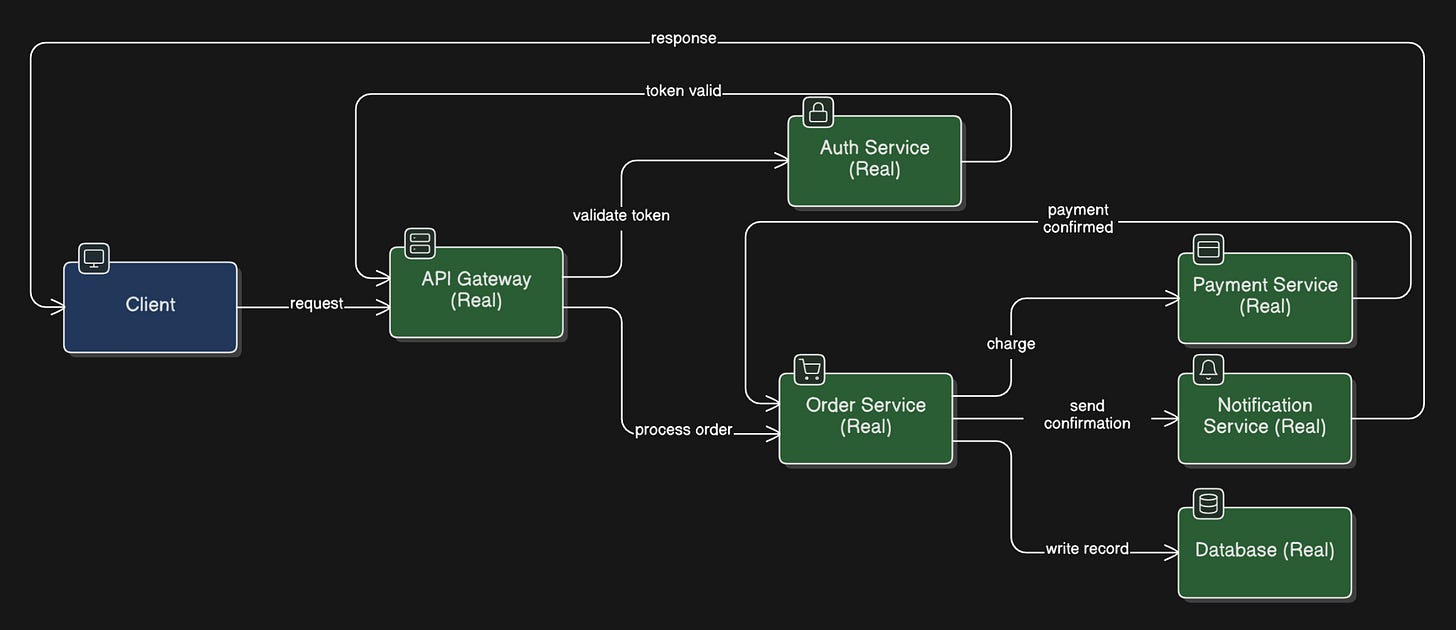
Task: Click the "process order" edge label
Action: coord(684,430)
